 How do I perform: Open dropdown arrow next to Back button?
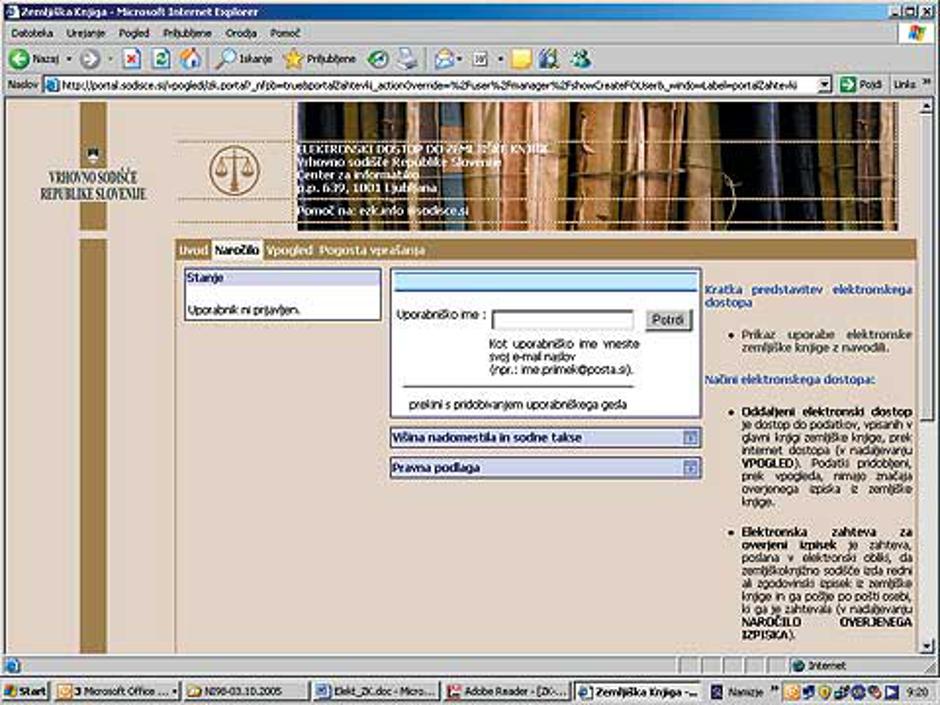(69, 59)
